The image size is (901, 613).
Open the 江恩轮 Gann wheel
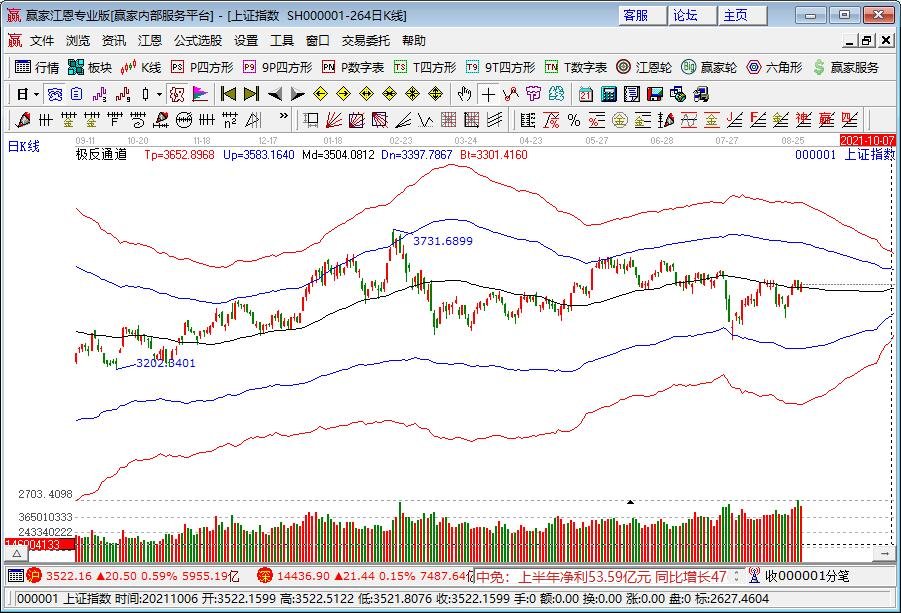pos(644,67)
